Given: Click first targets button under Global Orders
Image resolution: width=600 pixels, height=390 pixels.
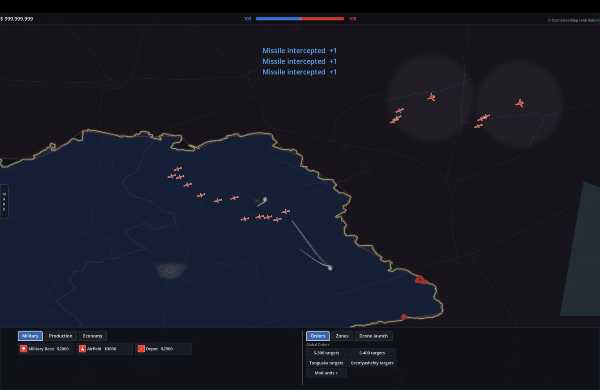Looking at the screenshot, I should [x=326, y=353].
